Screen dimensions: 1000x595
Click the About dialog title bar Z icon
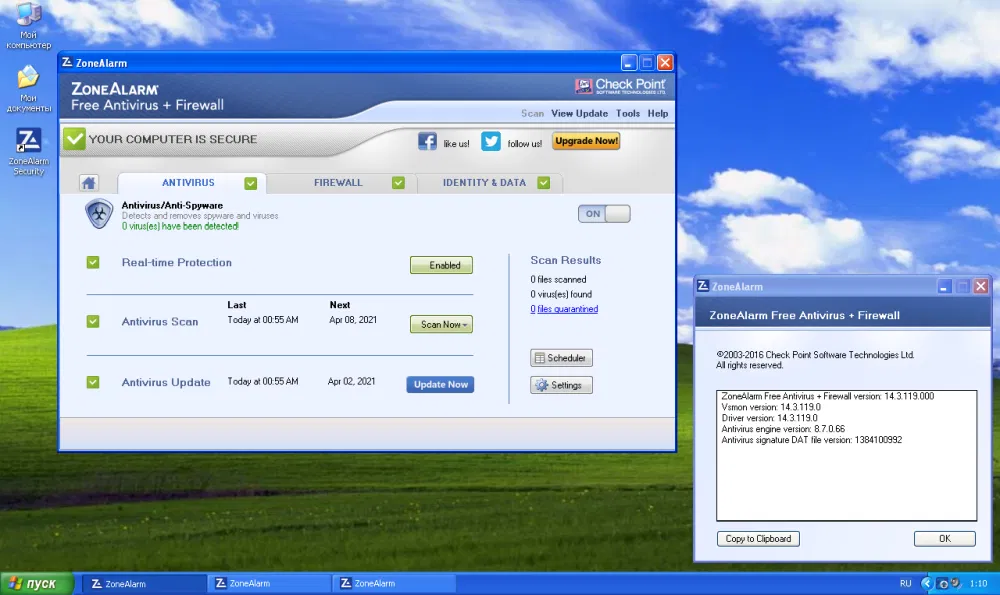click(703, 286)
